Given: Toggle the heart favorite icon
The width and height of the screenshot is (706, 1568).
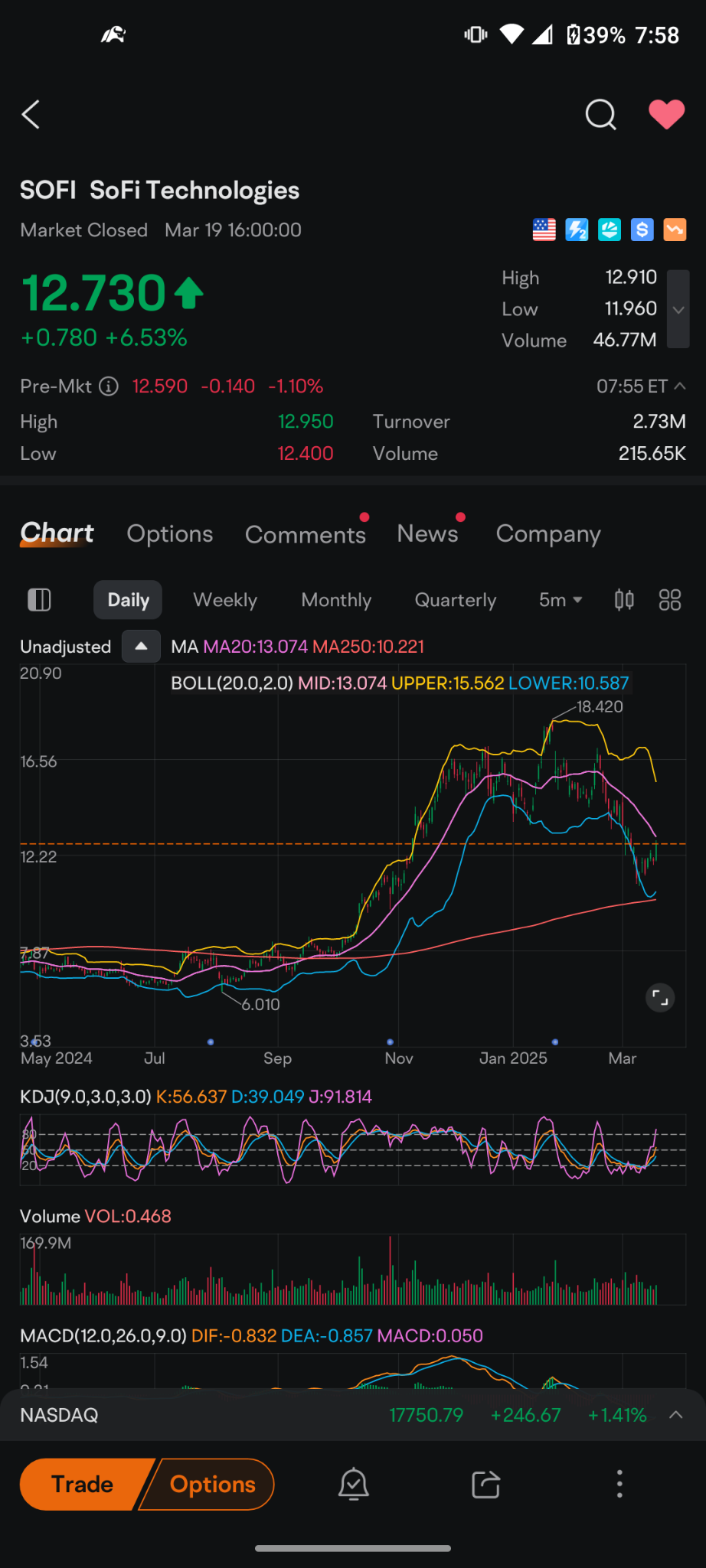Looking at the screenshot, I should [x=666, y=115].
